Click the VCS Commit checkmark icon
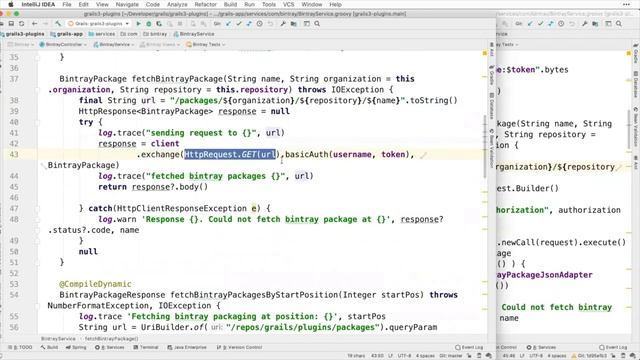Screen dimensions: 640x360 click(239, 24)
